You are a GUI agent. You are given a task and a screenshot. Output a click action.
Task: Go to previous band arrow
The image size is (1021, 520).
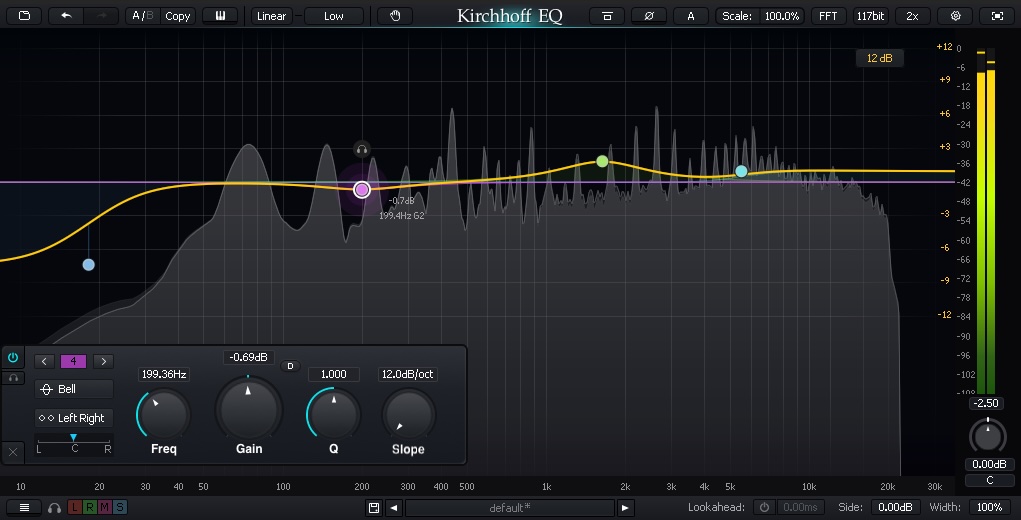44,361
